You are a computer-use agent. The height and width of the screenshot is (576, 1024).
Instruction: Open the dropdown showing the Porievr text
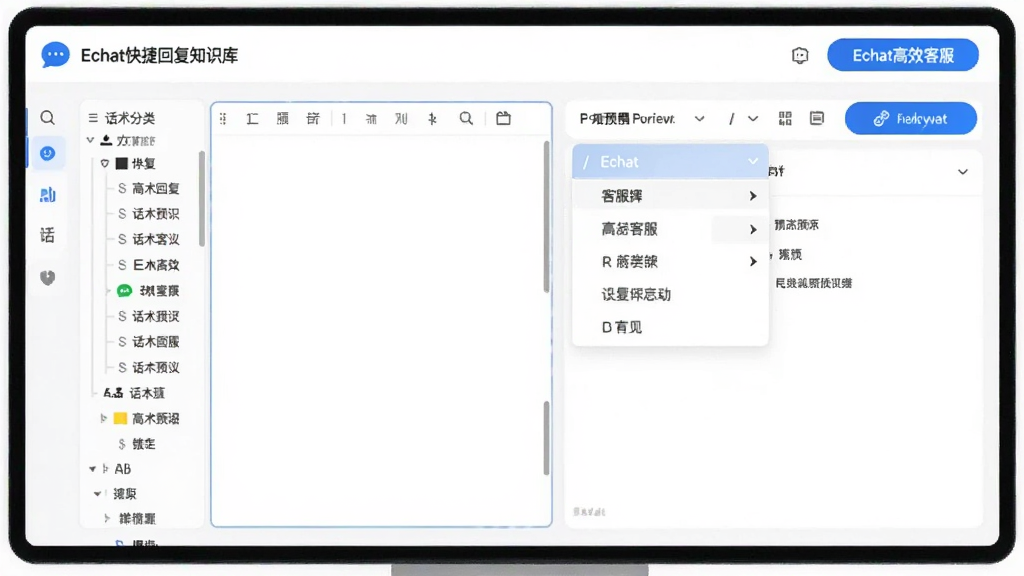[x=643, y=119]
